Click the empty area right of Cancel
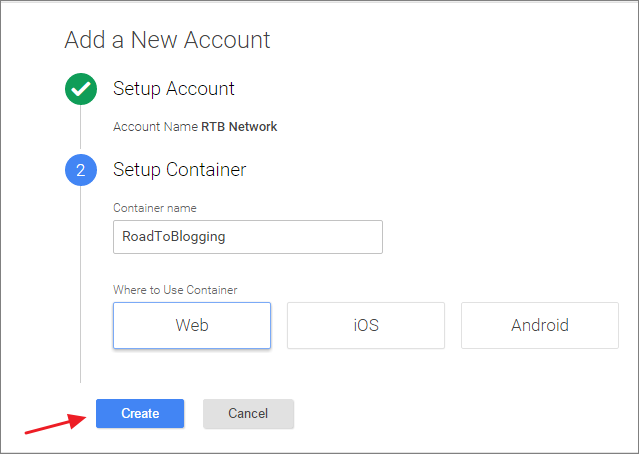 [450, 414]
